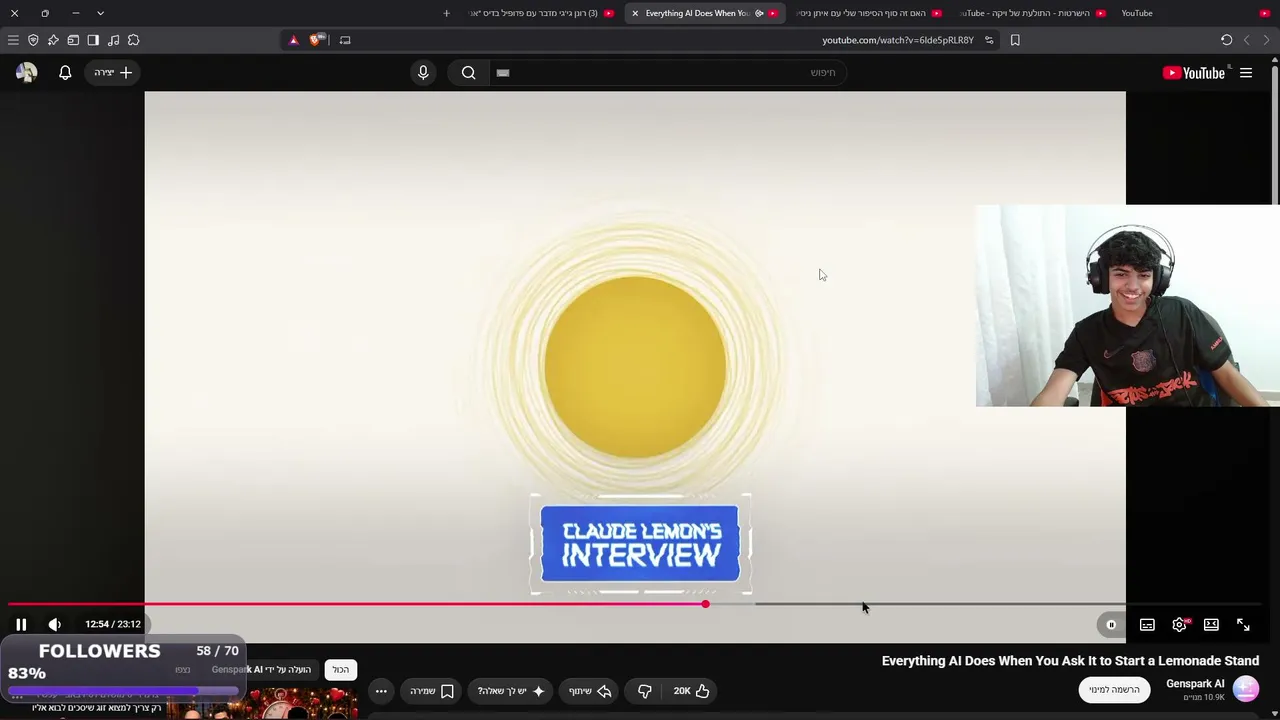Open the Genspark AI channel name link

(1195, 684)
